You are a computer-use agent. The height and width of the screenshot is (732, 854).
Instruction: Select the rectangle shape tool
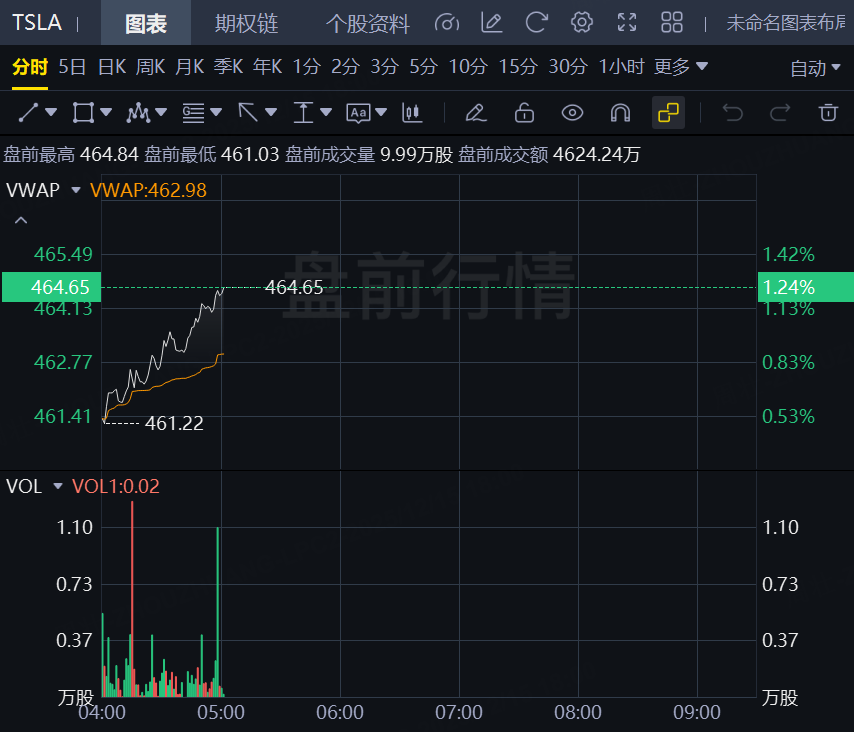point(83,113)
